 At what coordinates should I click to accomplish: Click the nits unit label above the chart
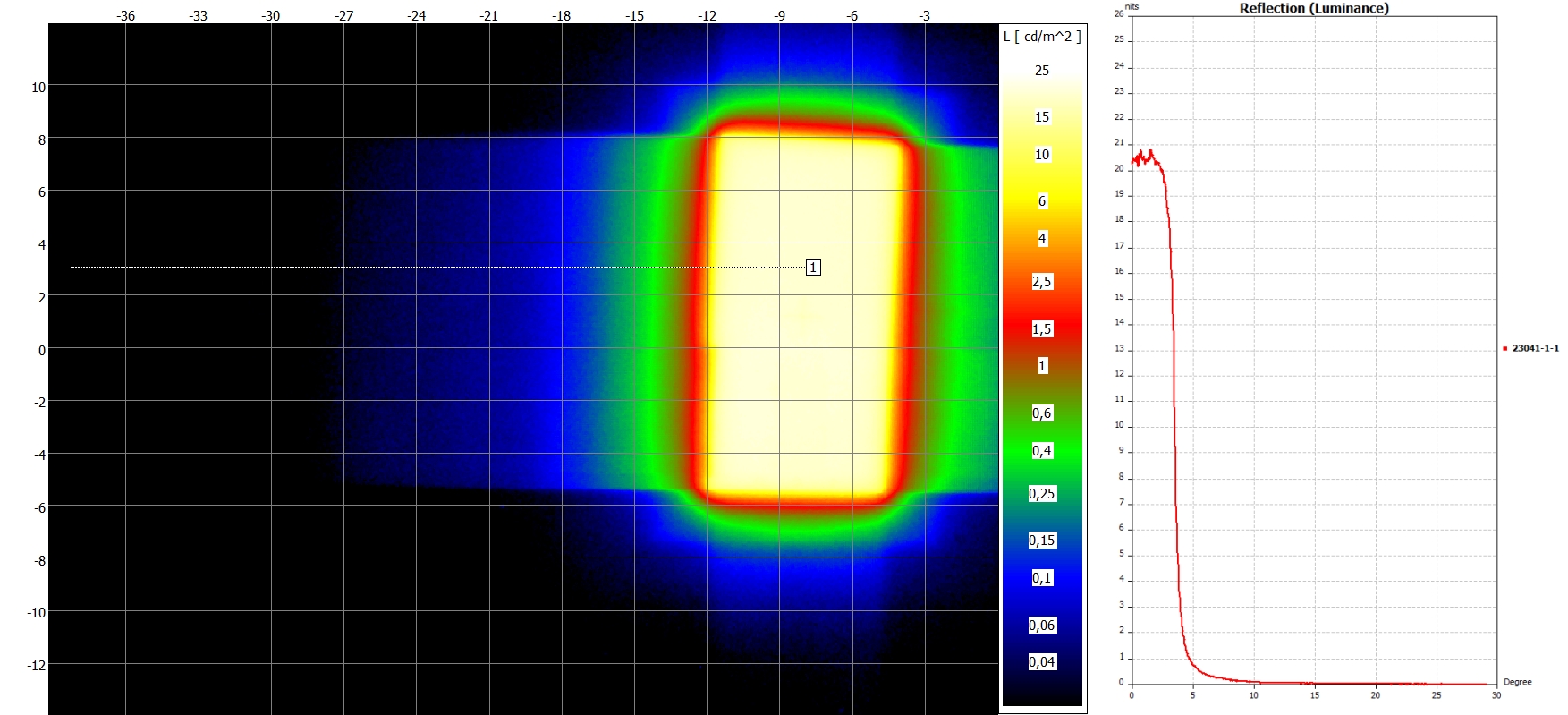pyautogui.click(x=1132, y=6)
